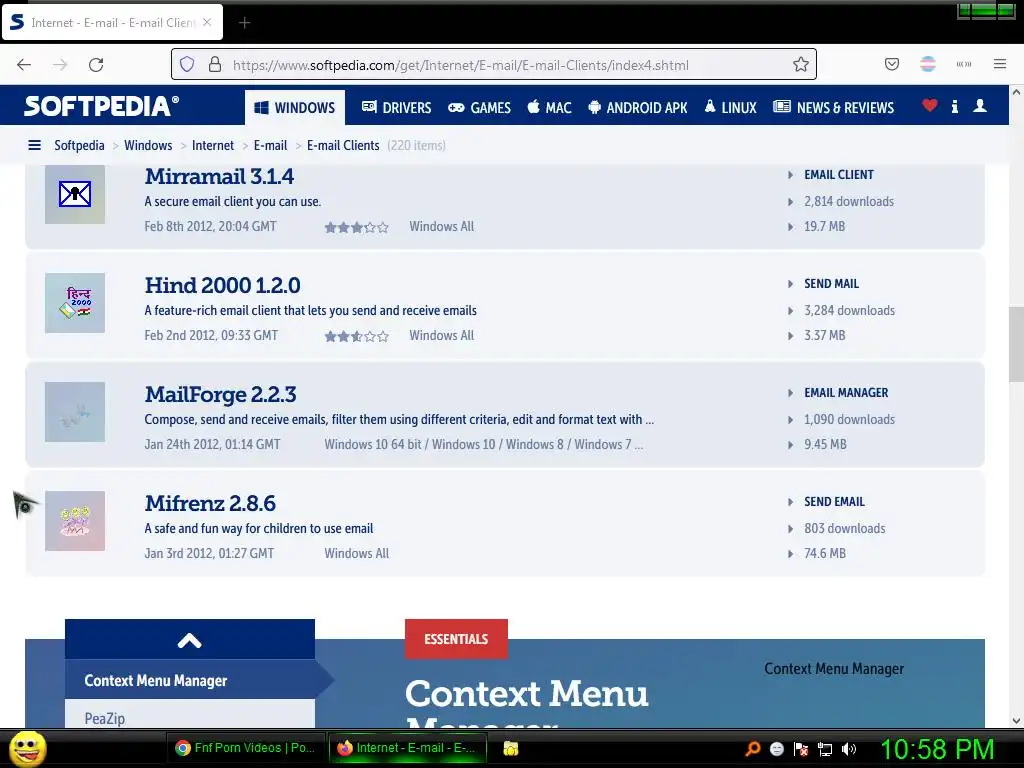This screenshot has height=768, width=1024.
Task: Open the folder icon on the taskbar
Action: [511, 748]
